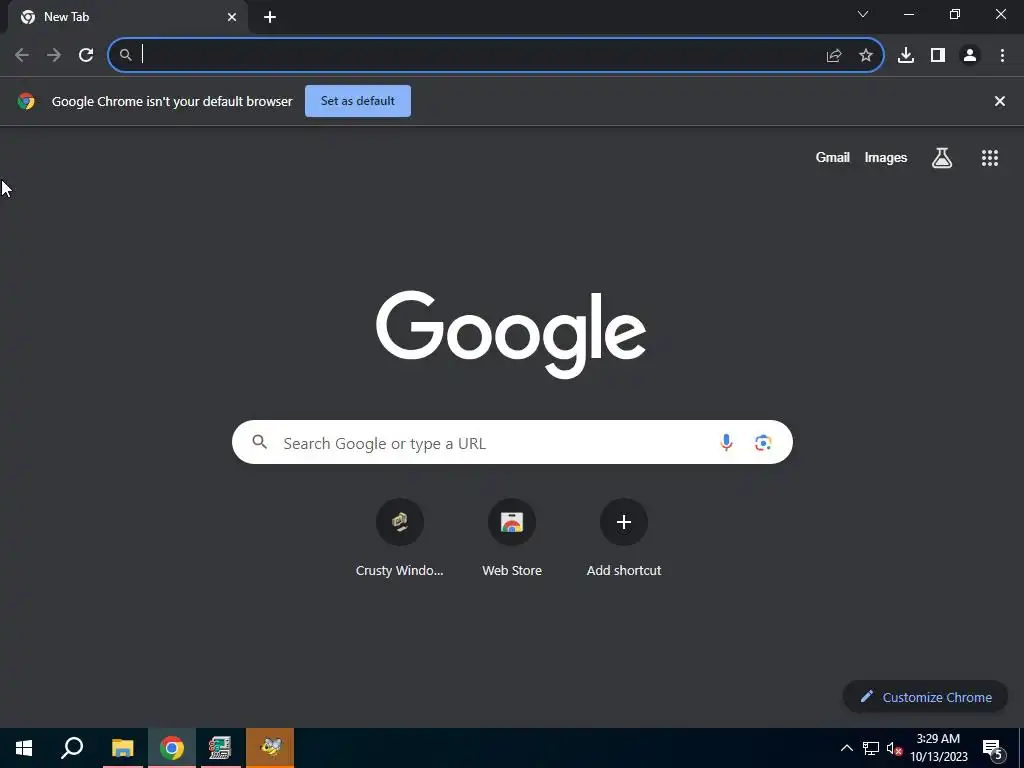The image size is (1024, 768).
Task: Open the Crusty Windows shortcut
Action: click(400, 538)
